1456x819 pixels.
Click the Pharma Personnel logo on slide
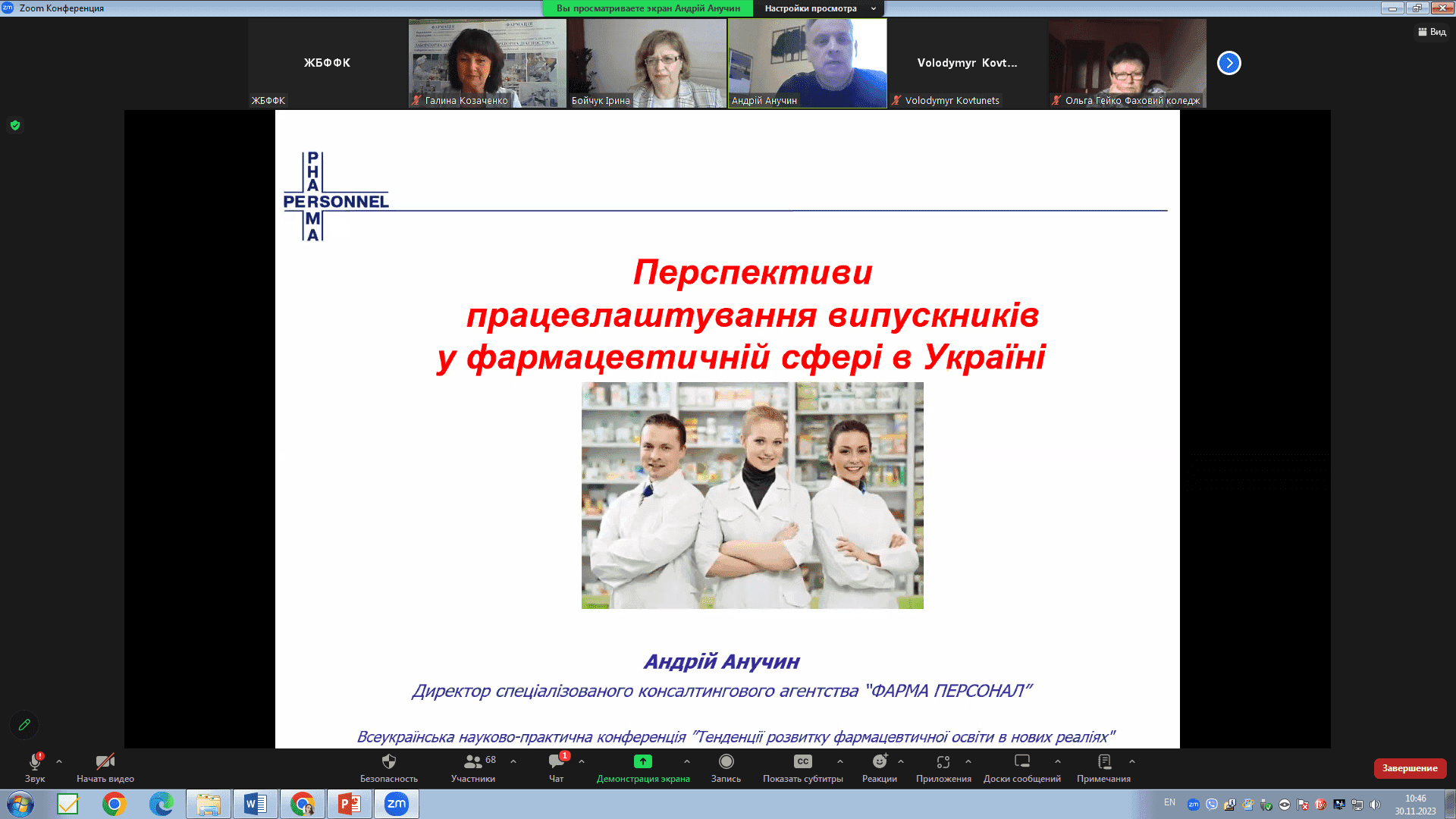[x=336, y=196]
